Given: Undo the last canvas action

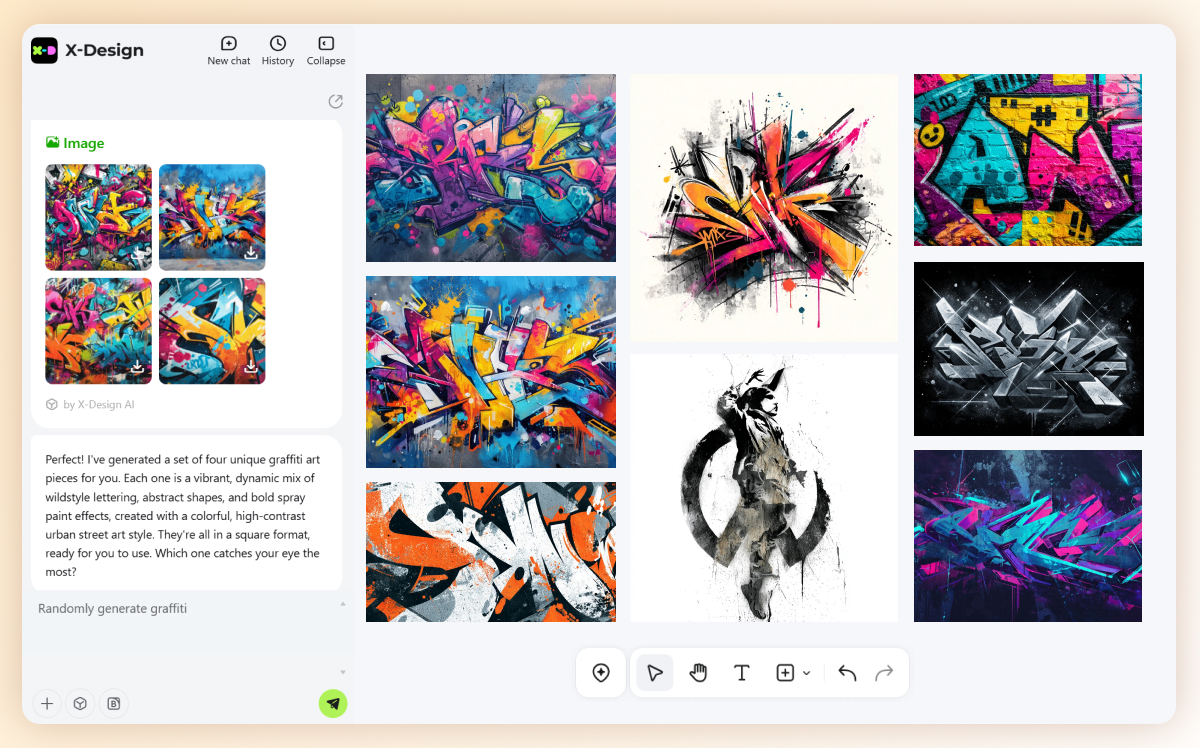Looking at the screenshot, I should (x=847, y=673).
